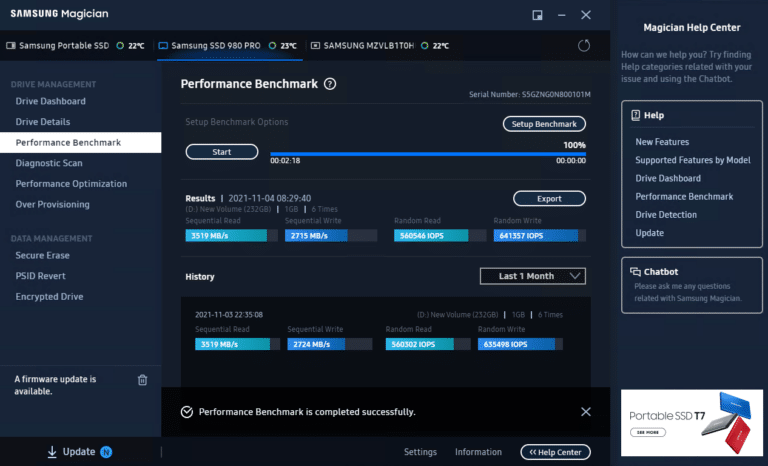Click the temperature indicator ring for Portable SSD
The height and width of the screenshot is (466, 768).
pos(120,46)
